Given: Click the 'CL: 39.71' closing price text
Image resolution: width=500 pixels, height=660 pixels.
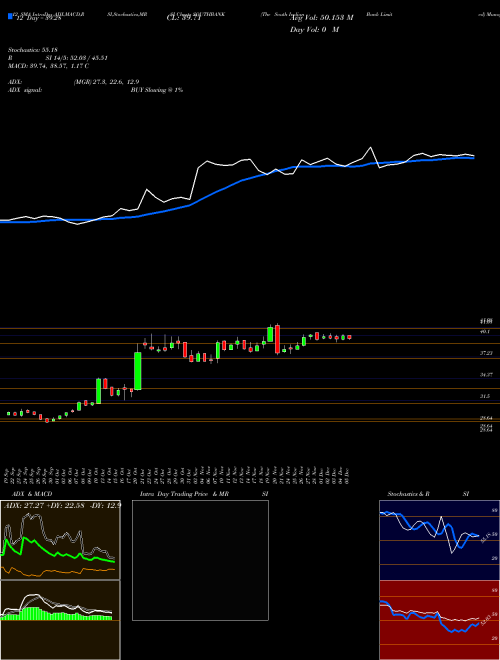Looking at the screenshot, I should click(184, 19).
